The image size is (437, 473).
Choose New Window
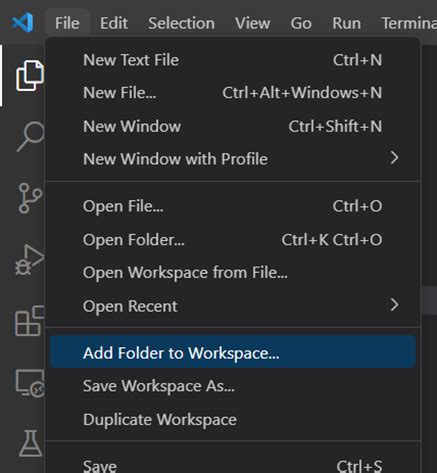pyautogui.click(x=233, y=126)
